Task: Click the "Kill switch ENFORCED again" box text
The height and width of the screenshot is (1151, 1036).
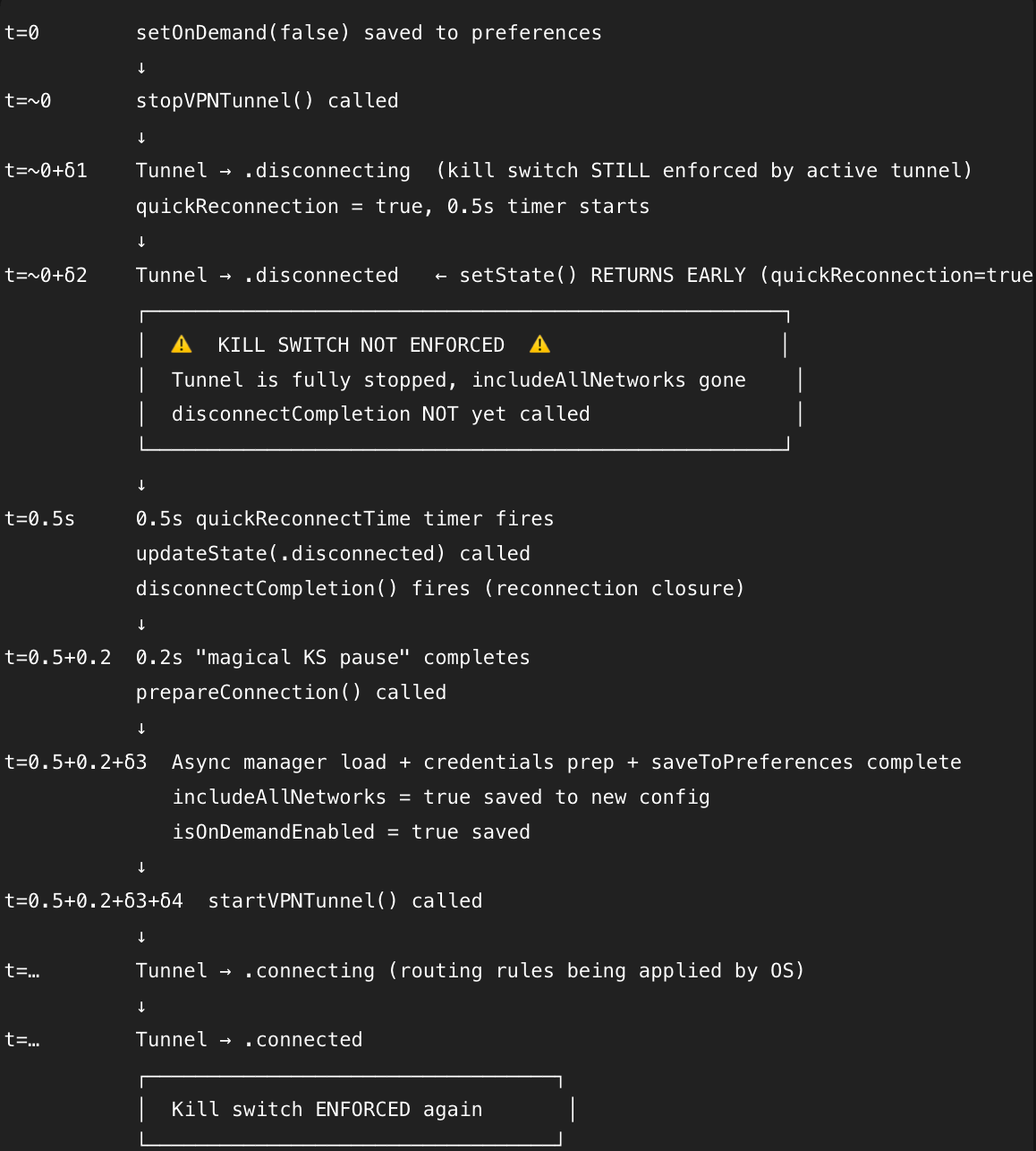Action: 327,1110
